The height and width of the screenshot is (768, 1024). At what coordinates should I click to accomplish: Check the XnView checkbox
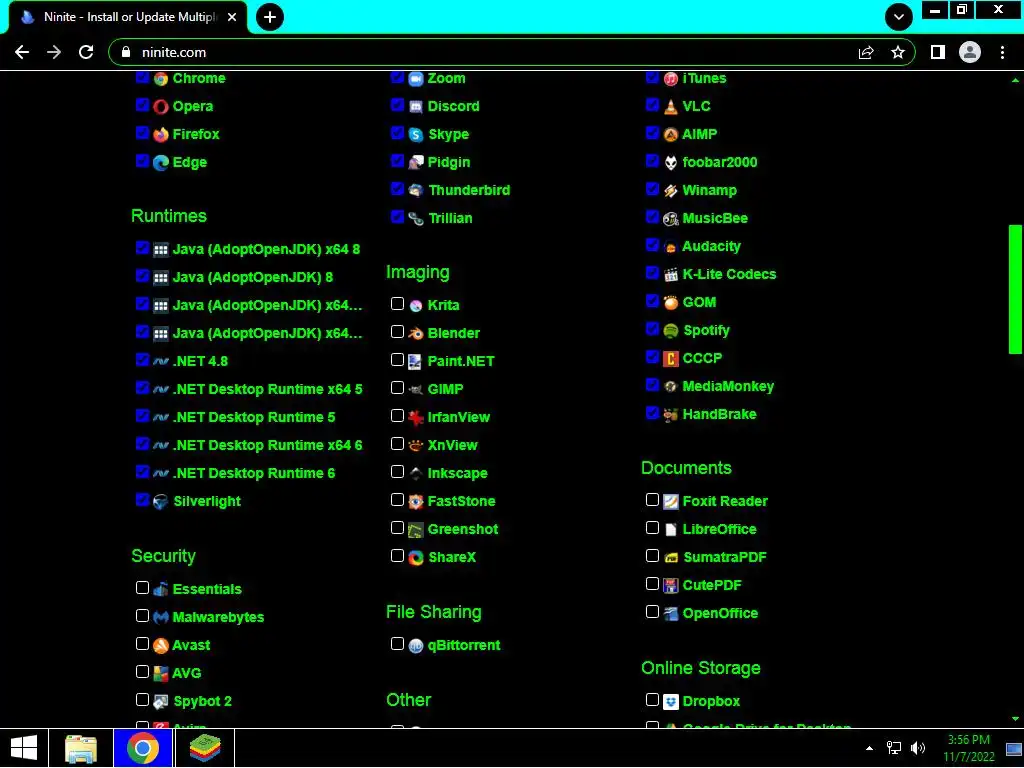(x=397, y=444)
